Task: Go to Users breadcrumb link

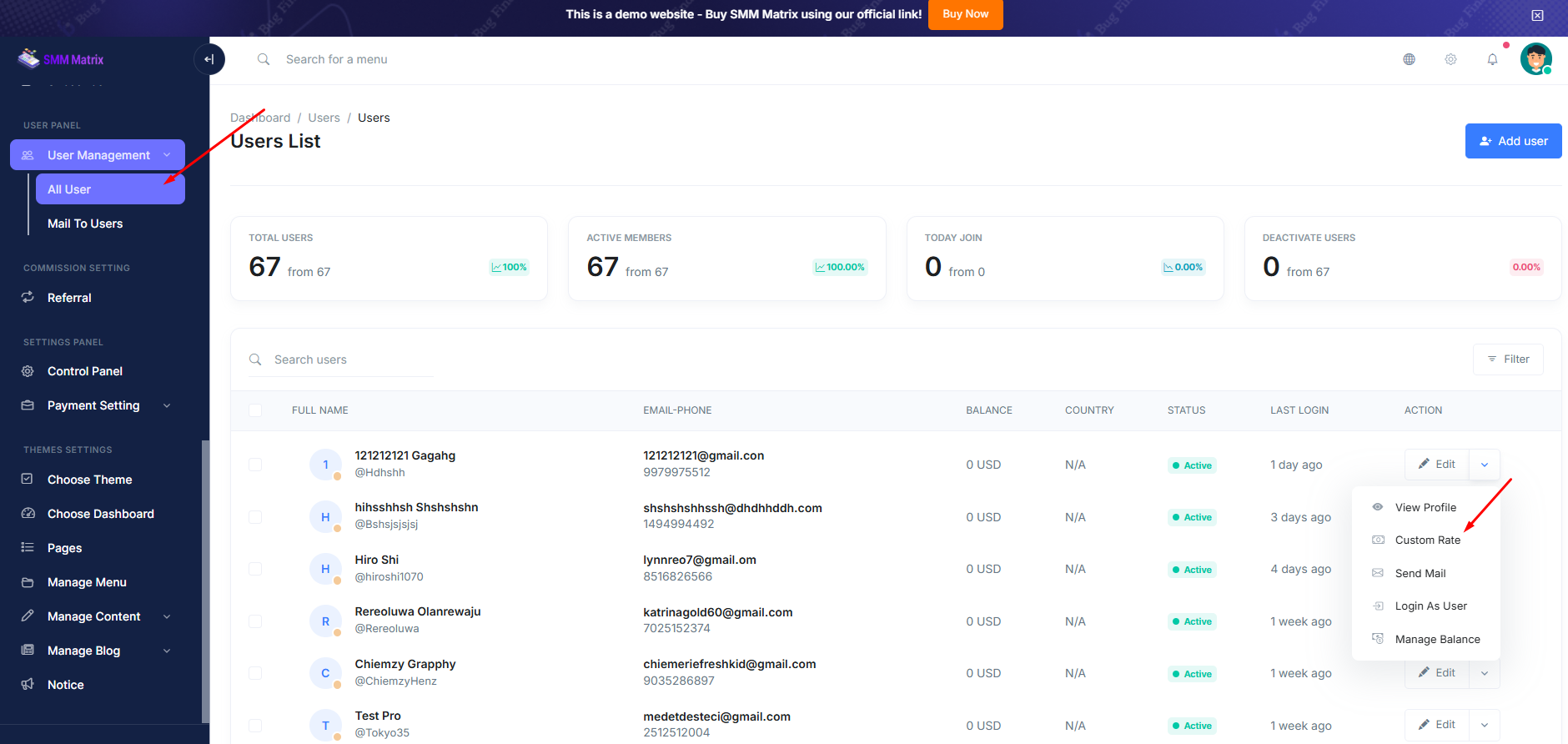Action: [x=324, y=118]
